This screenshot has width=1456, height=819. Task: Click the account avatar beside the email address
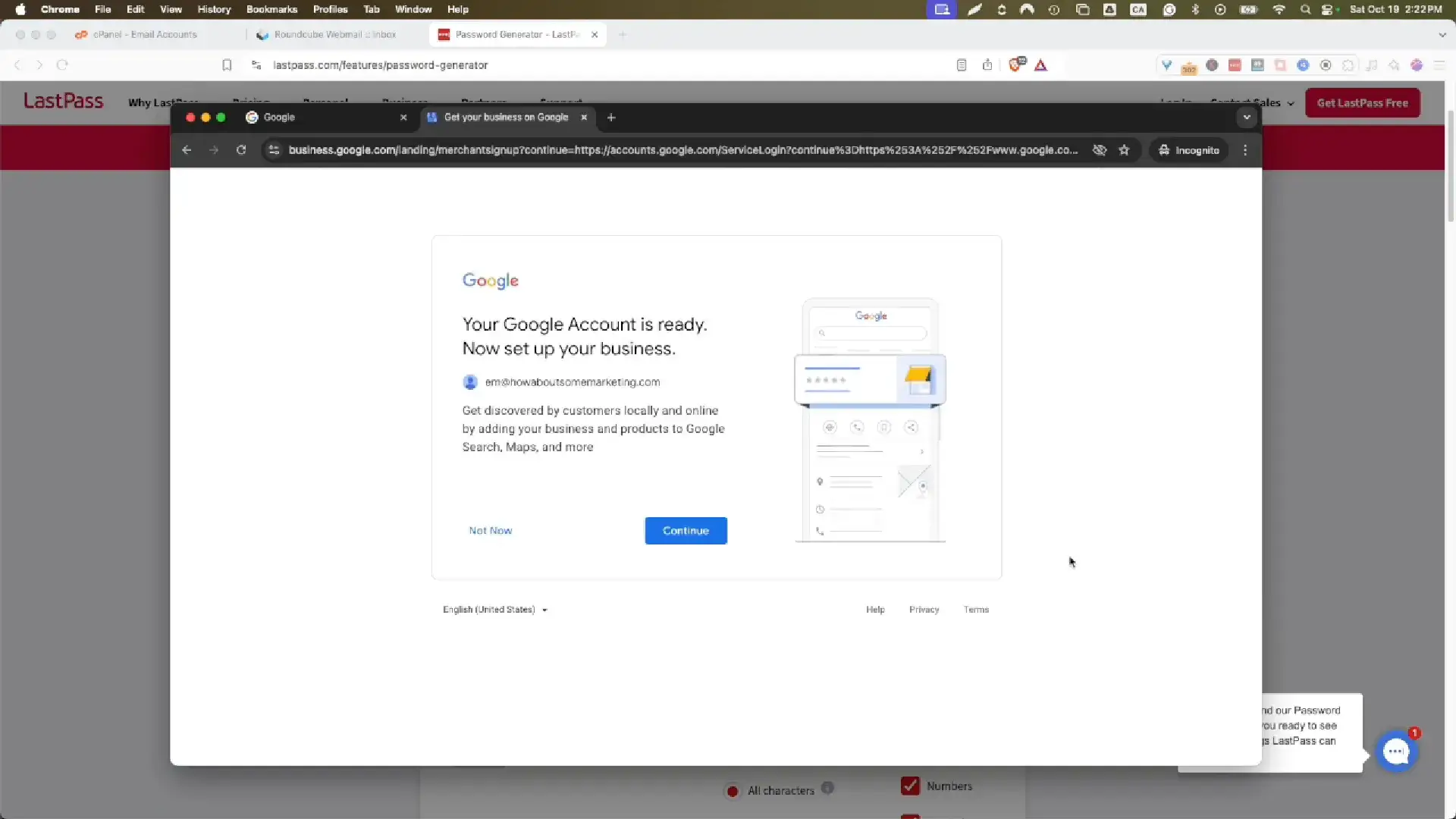[x=470, y=382]
